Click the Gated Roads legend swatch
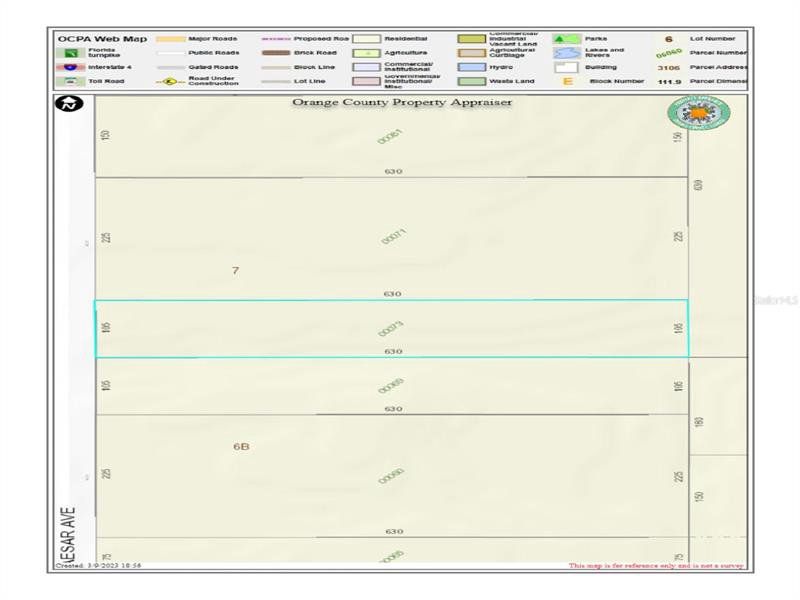The image size is (800, 600). [x=170, y=67]
